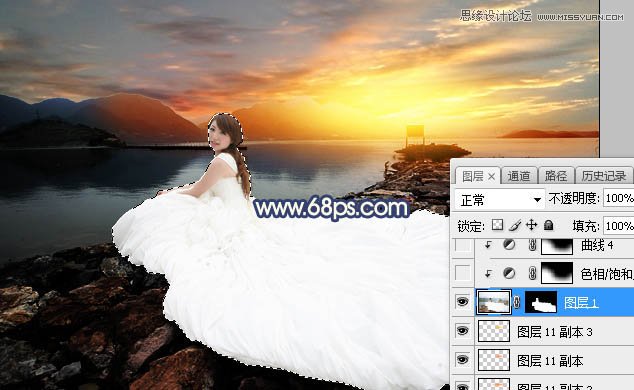Select the 色相/饱和度 layer mask thumbnail
Image resolution: width=634 pixels, height=390 pixels.
click(x=557, y=273)
